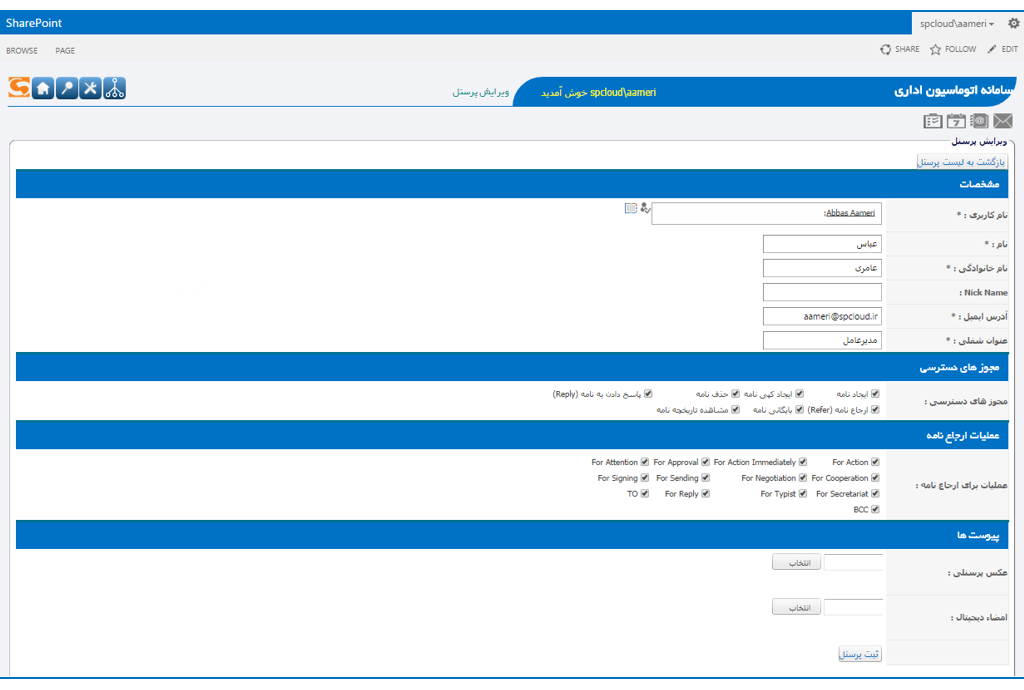Open the envelope mail icon
1024x690 pixels.
click(1003, 121)
